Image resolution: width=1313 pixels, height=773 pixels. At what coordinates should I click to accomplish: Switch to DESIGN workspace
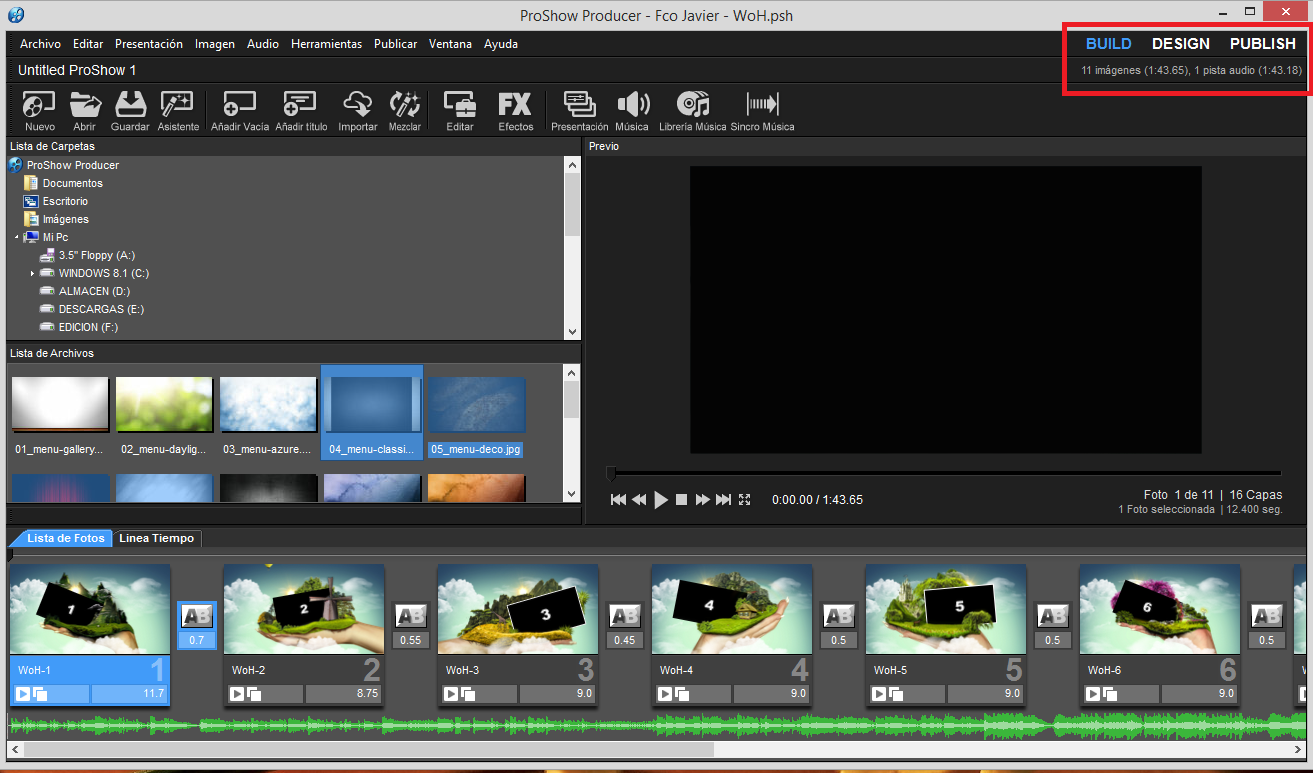pyautogui.click(x=1181, y=44)
